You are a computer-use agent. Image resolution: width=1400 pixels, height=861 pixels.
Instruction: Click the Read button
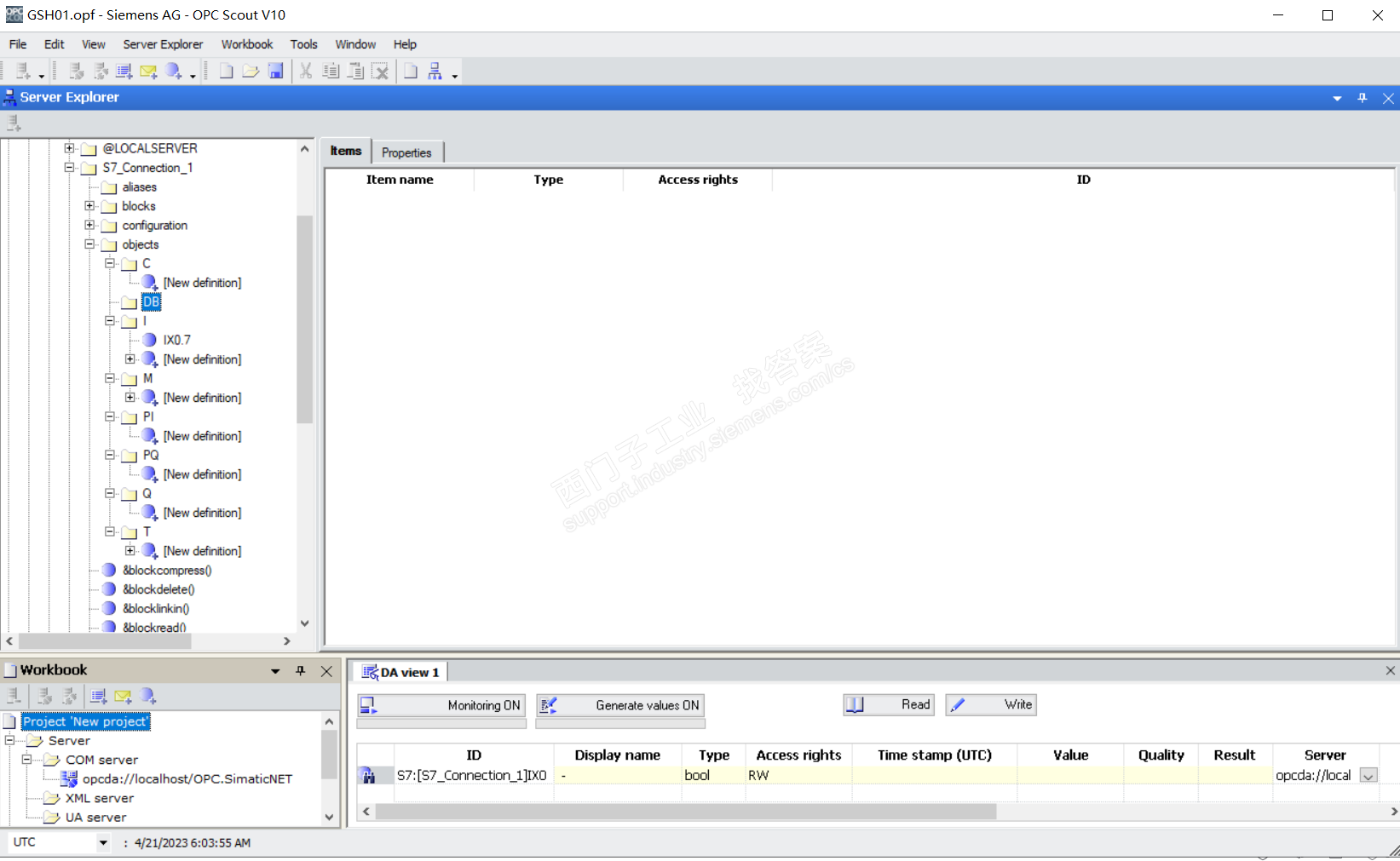[x=889, y=705]
